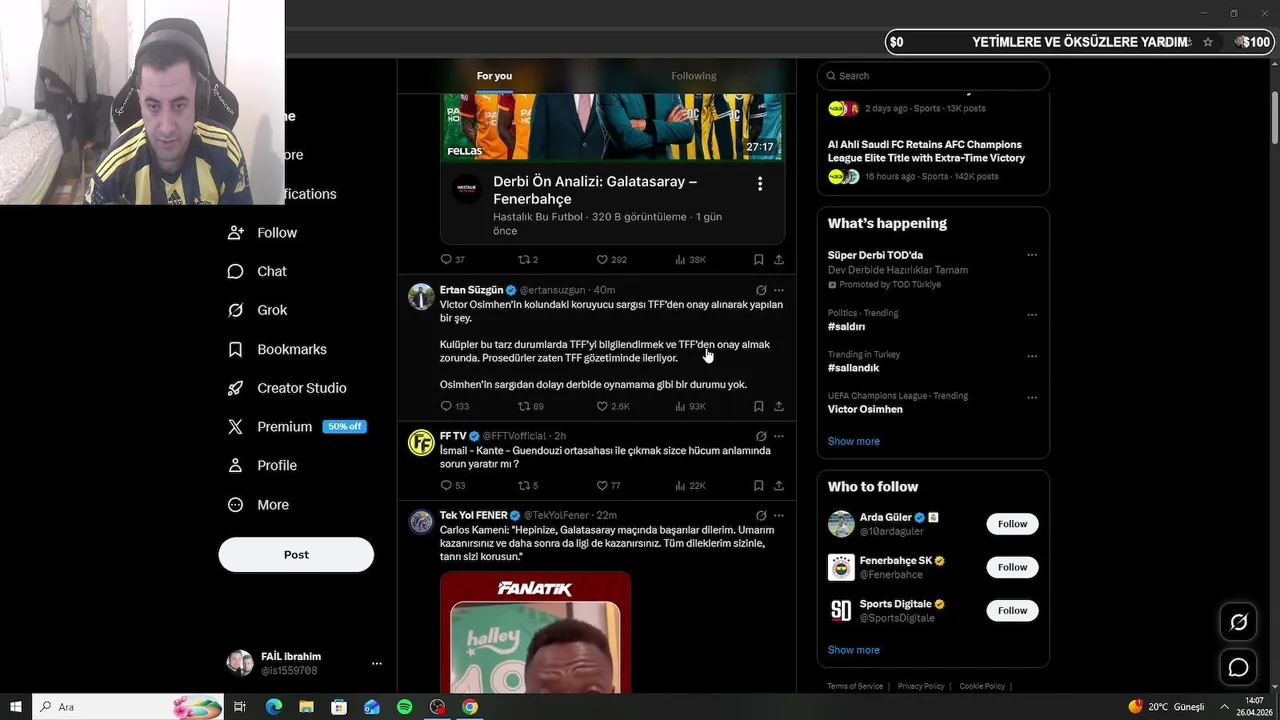Open Spotify from the taskbar
Viewport: 1280px width, 720px height.
click(404, 707)
